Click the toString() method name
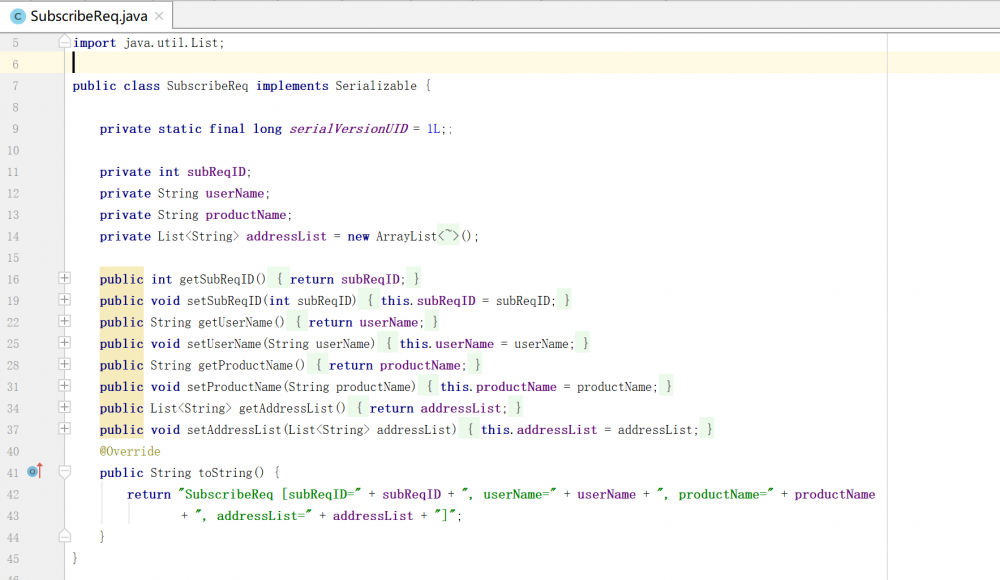1000x580 pixels. coord(226,473)
